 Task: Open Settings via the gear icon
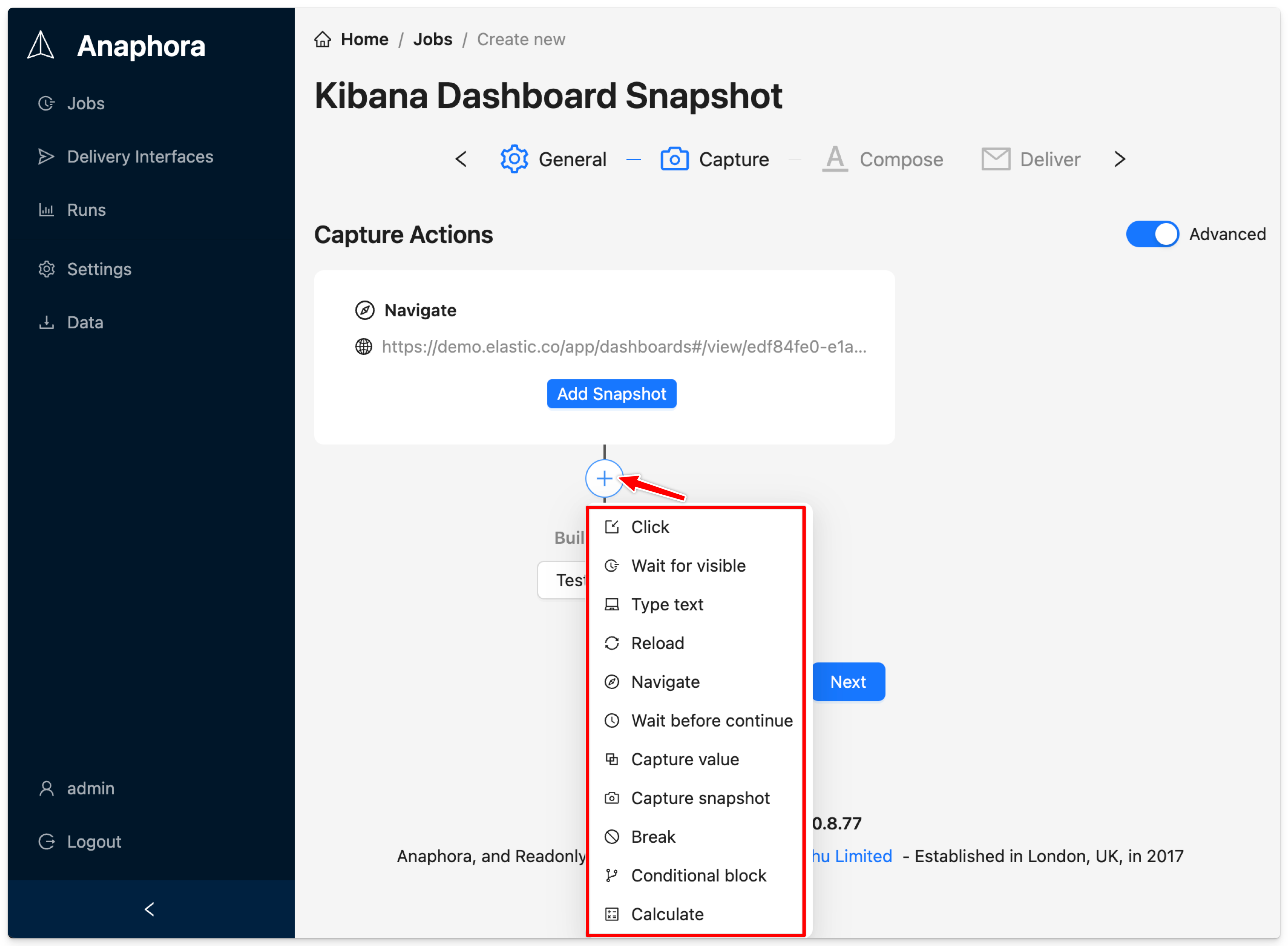pos(46,268)
